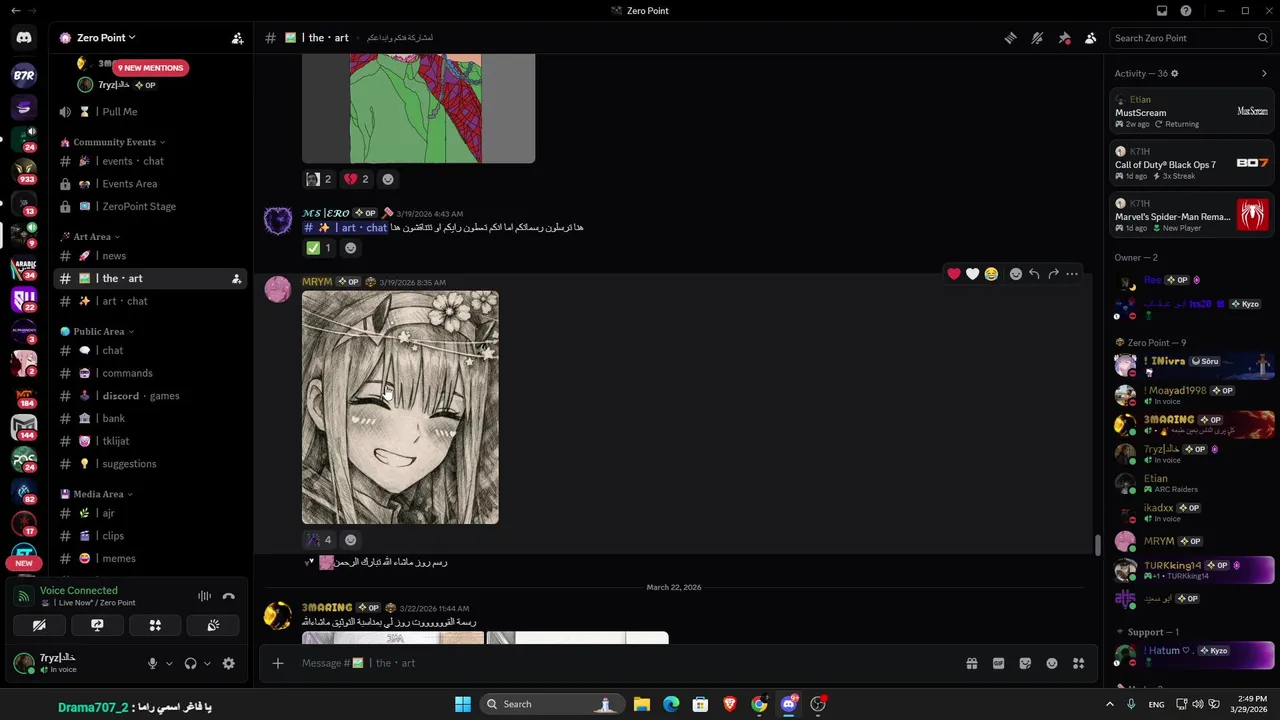Open apps launcher in message bar

point(1078,663)
